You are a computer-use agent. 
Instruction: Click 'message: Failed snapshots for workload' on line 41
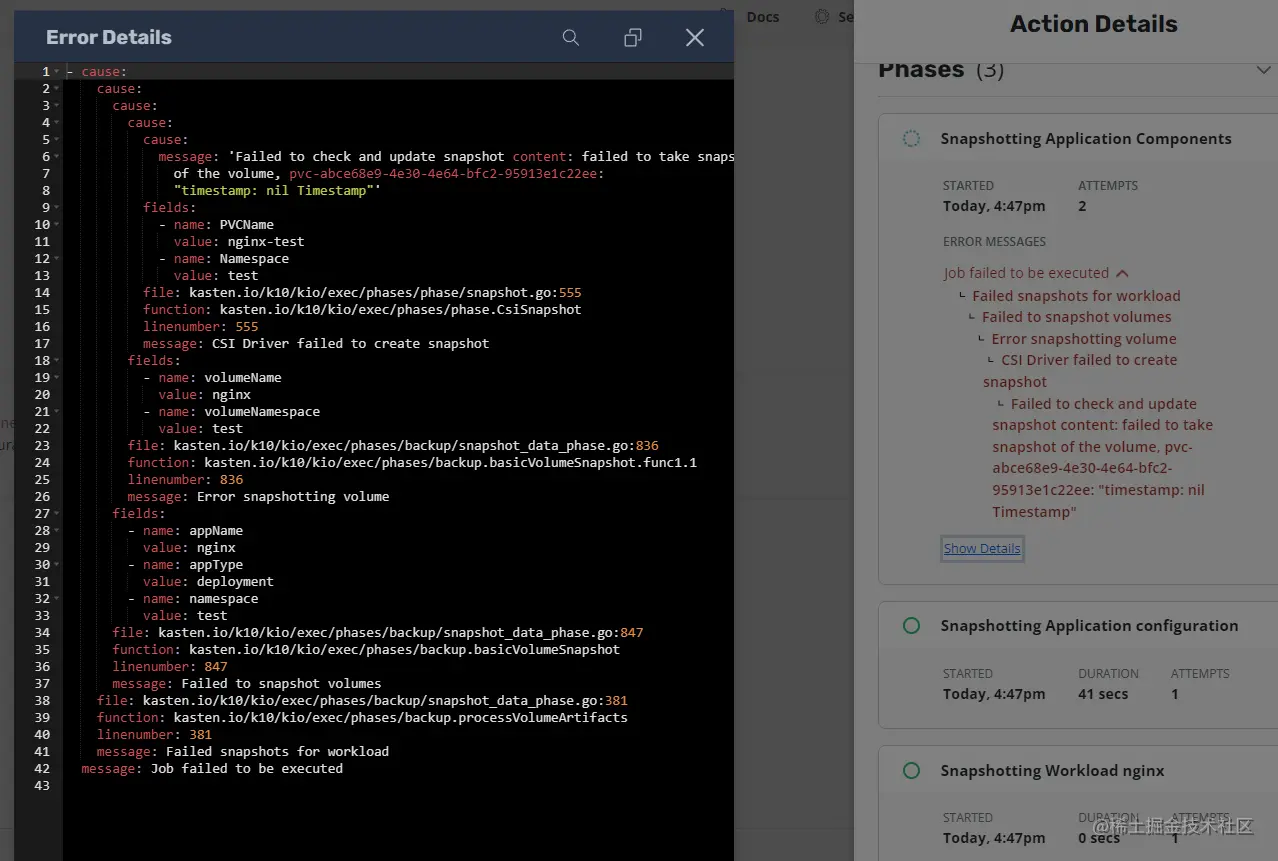(x=243, y=752)
